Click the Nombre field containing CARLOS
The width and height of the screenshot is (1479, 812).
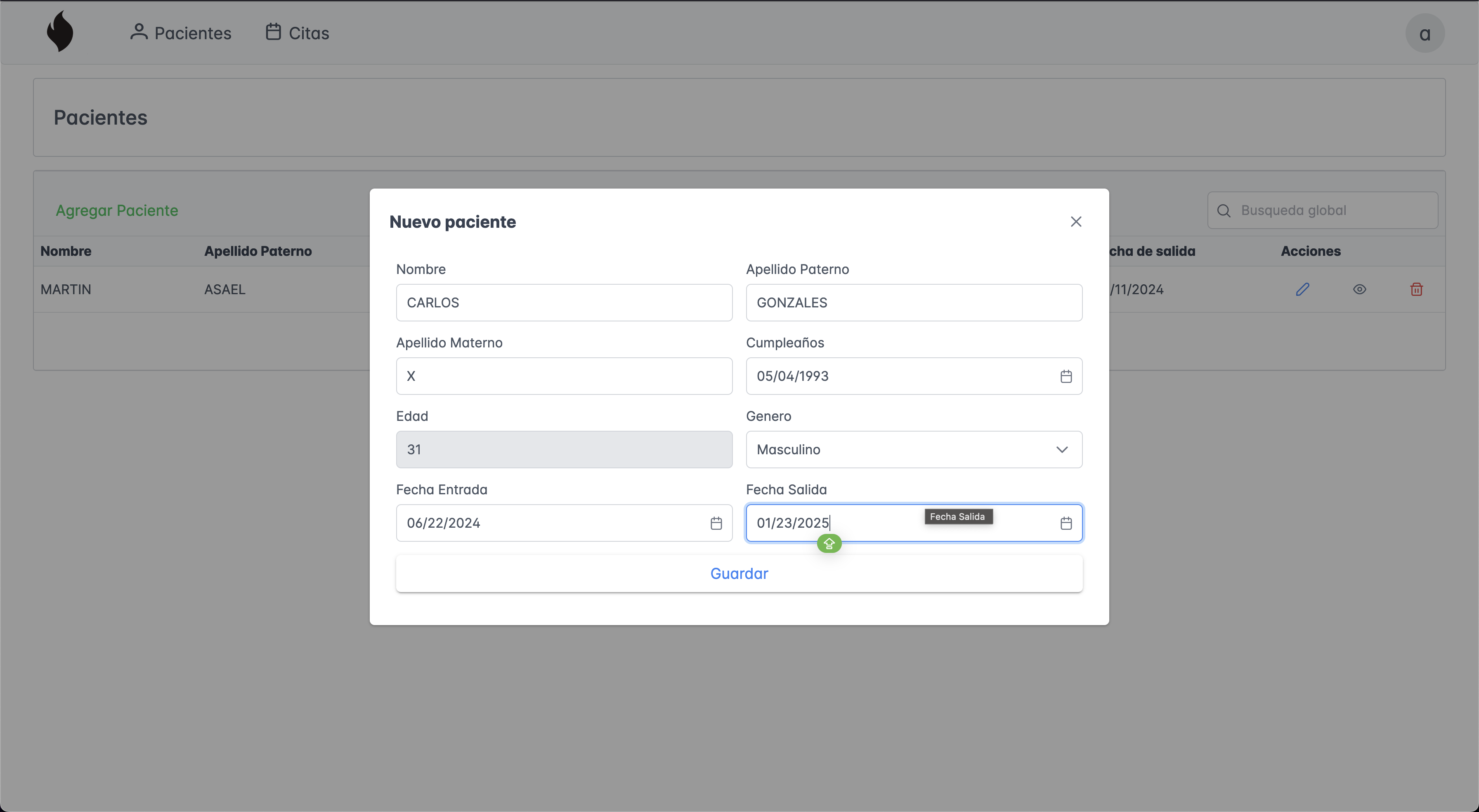click(x=564, y=302)
